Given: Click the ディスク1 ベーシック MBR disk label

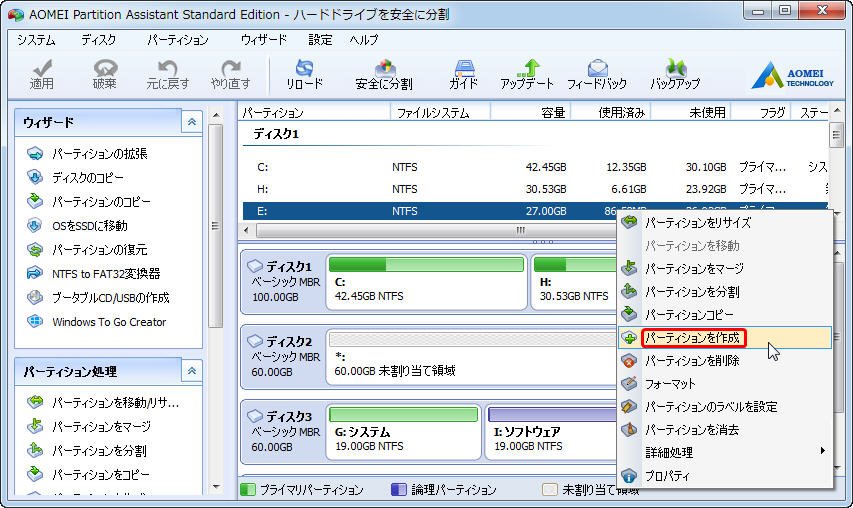Looking at the screenshot, I should coord(284,282).
